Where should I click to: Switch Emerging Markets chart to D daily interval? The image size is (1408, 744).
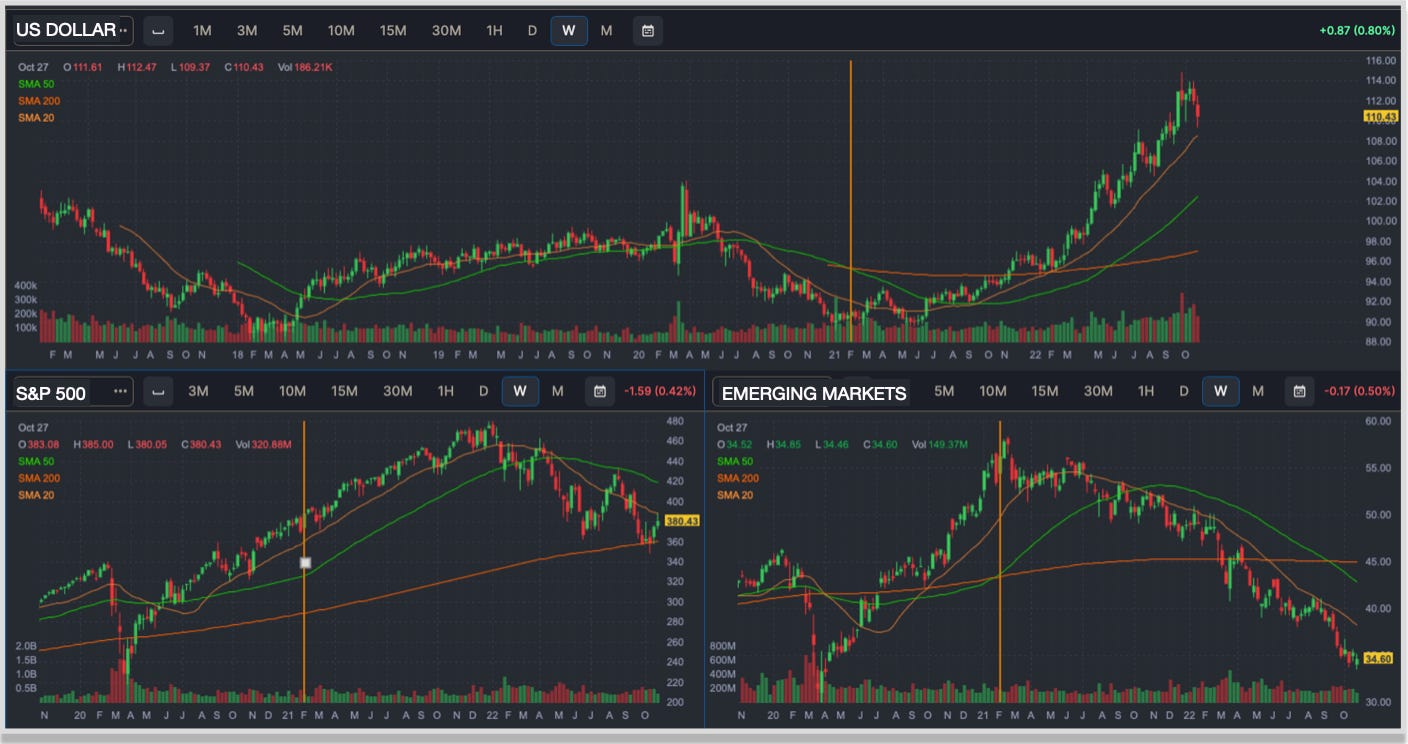coord(1184,391)
